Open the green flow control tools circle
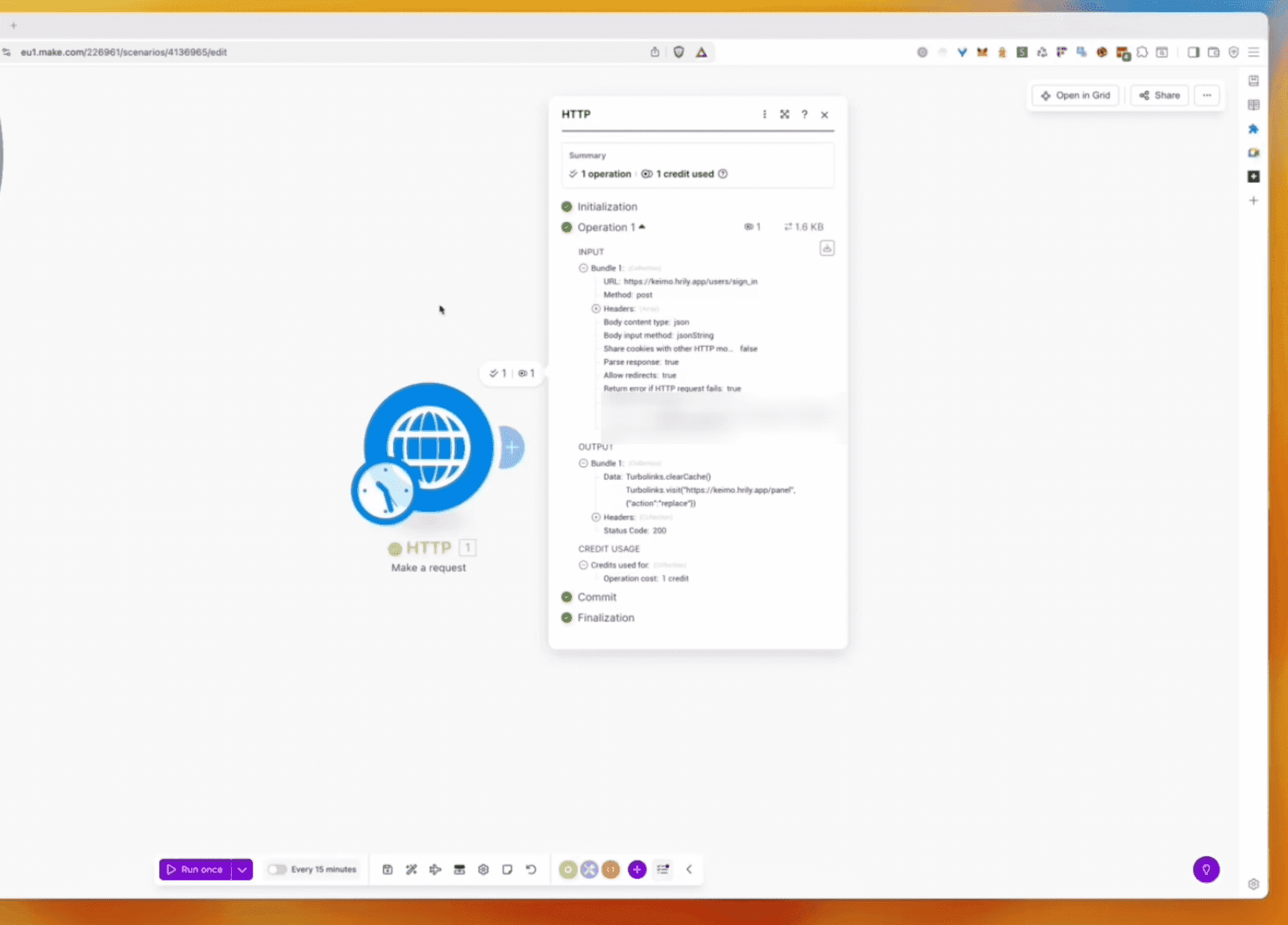 568,869
